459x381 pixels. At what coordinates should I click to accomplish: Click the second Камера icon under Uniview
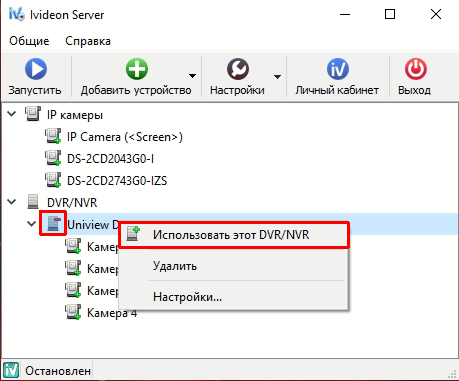73,268
